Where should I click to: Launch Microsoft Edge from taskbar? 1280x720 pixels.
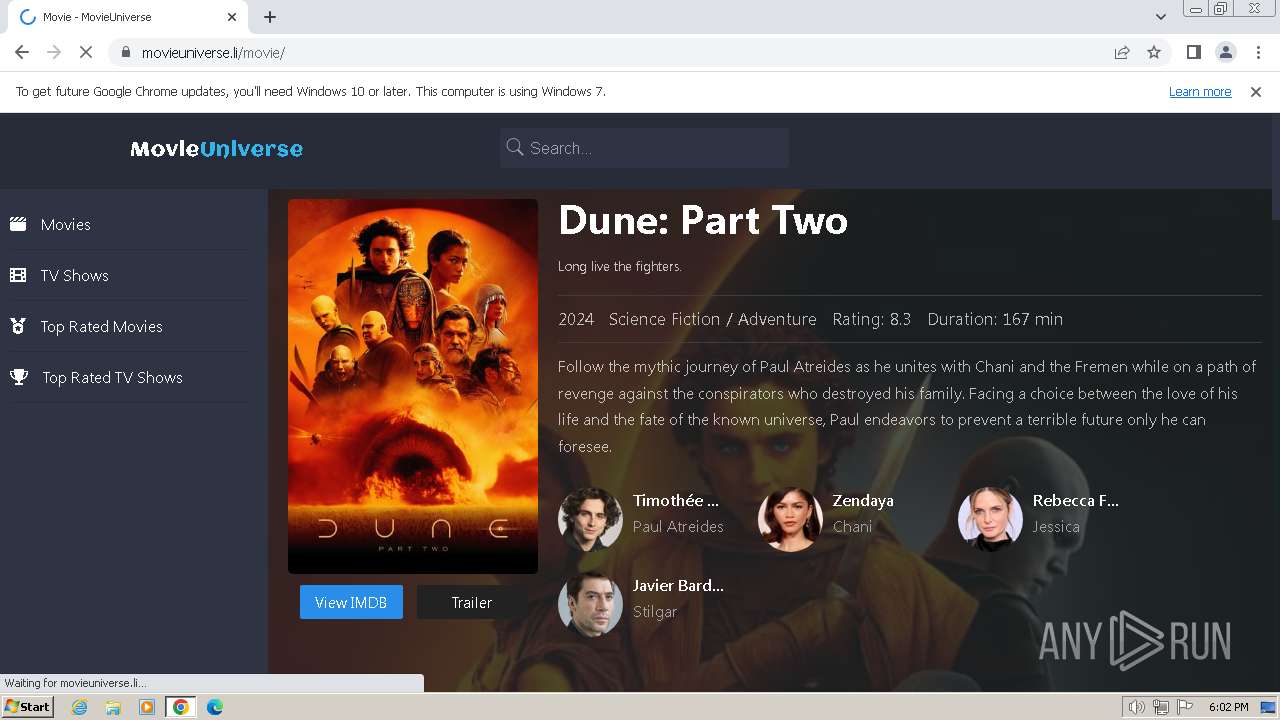click(x=215, y=707)
